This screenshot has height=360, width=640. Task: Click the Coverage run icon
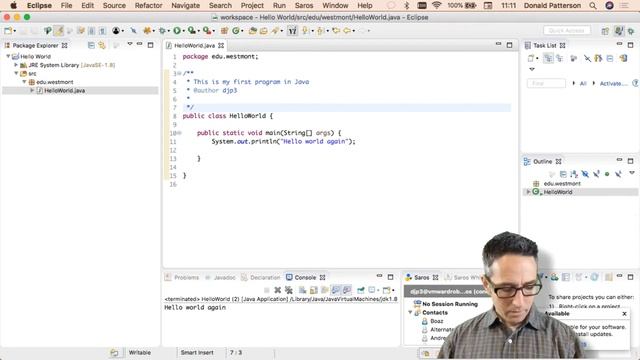(191, 31)
